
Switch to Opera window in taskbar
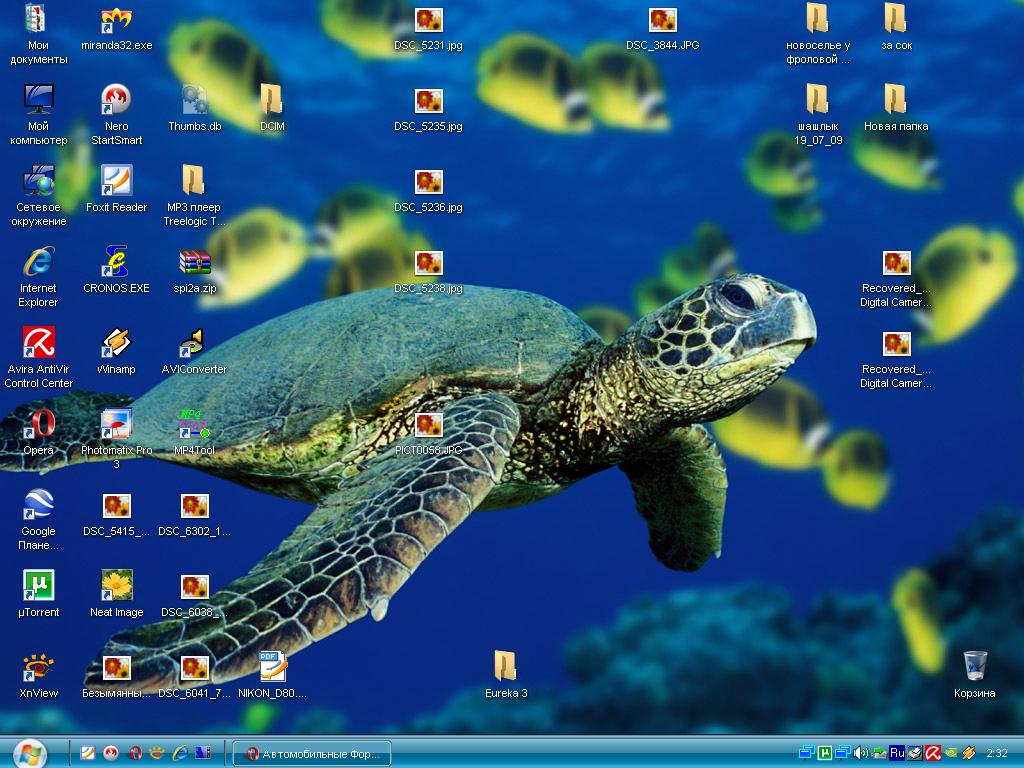311,753
